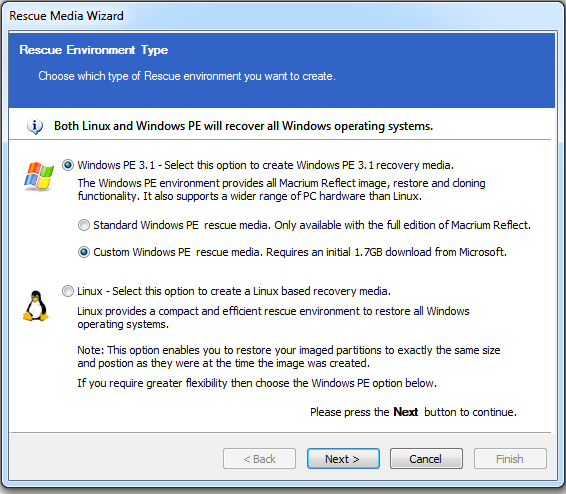
Task: Click the Note about imaged partitions text
Action: [x=289, y=357]
